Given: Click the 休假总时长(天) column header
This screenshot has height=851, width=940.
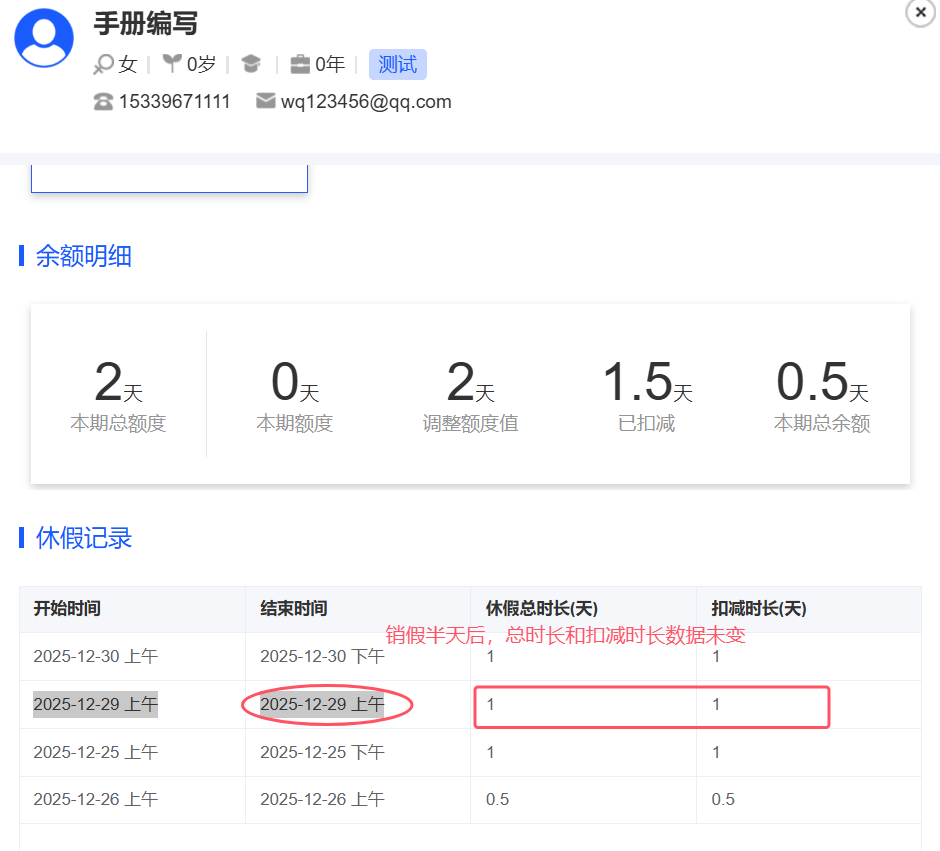Looking at the screenshot, I should [542, 609].
